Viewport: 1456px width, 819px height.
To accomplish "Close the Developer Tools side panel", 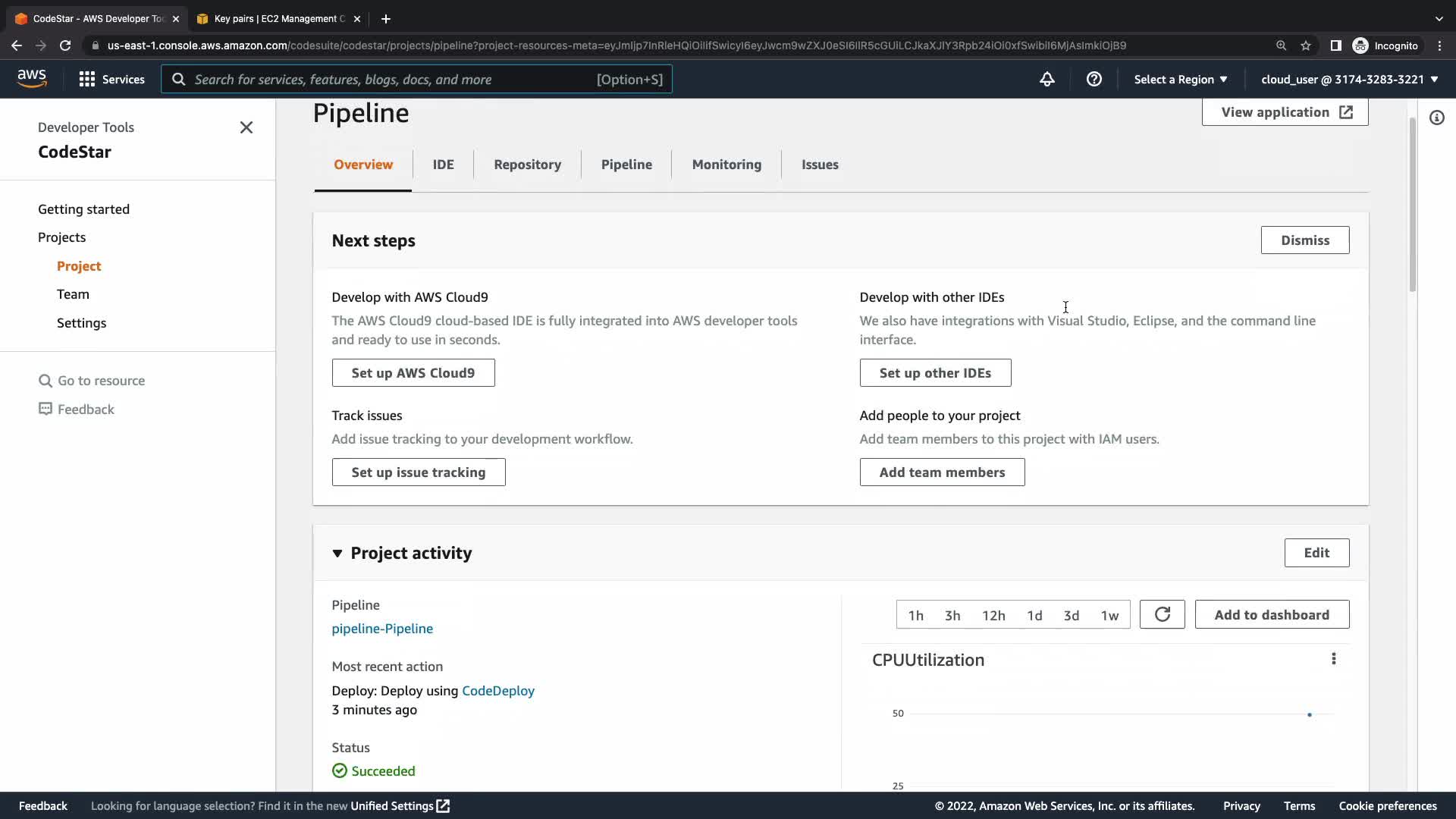I will (x=246, y=127).
